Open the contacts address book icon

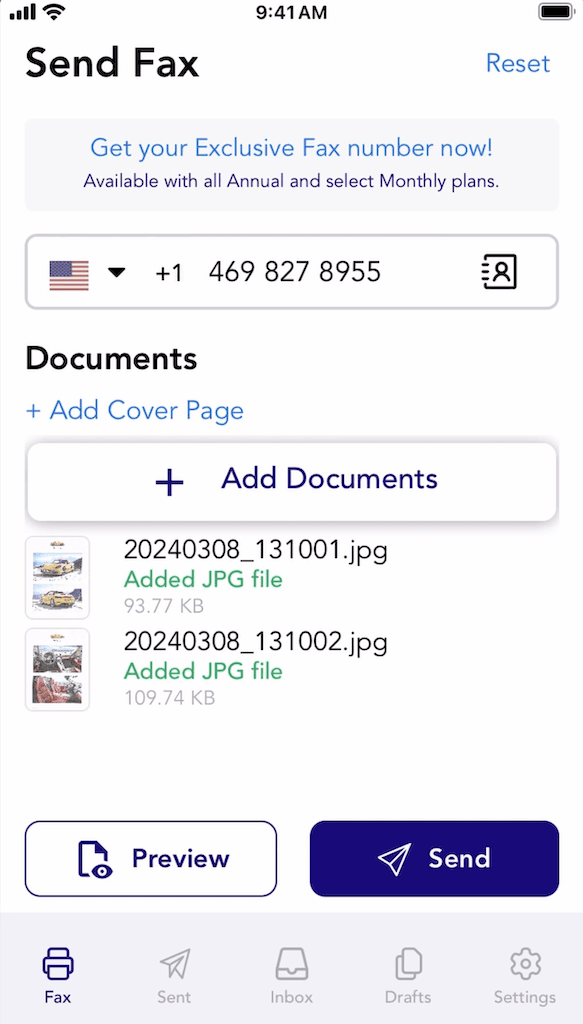point(499,272)
